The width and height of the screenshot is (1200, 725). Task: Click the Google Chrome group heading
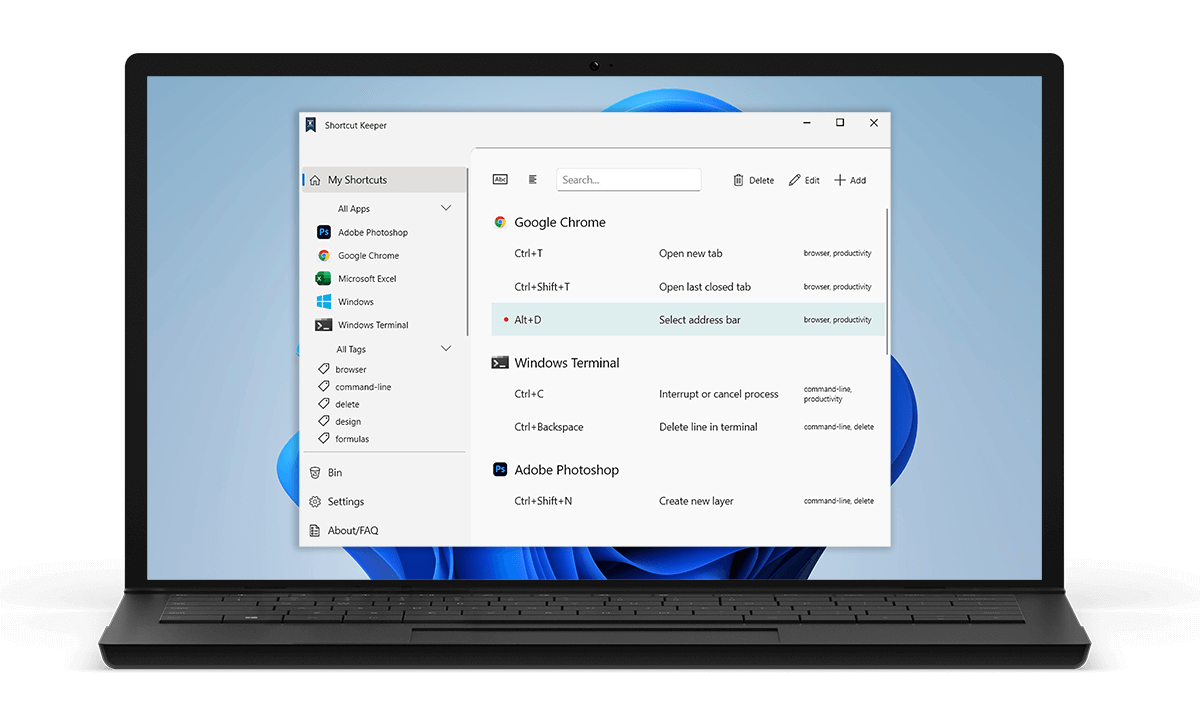tap(560, 223)
